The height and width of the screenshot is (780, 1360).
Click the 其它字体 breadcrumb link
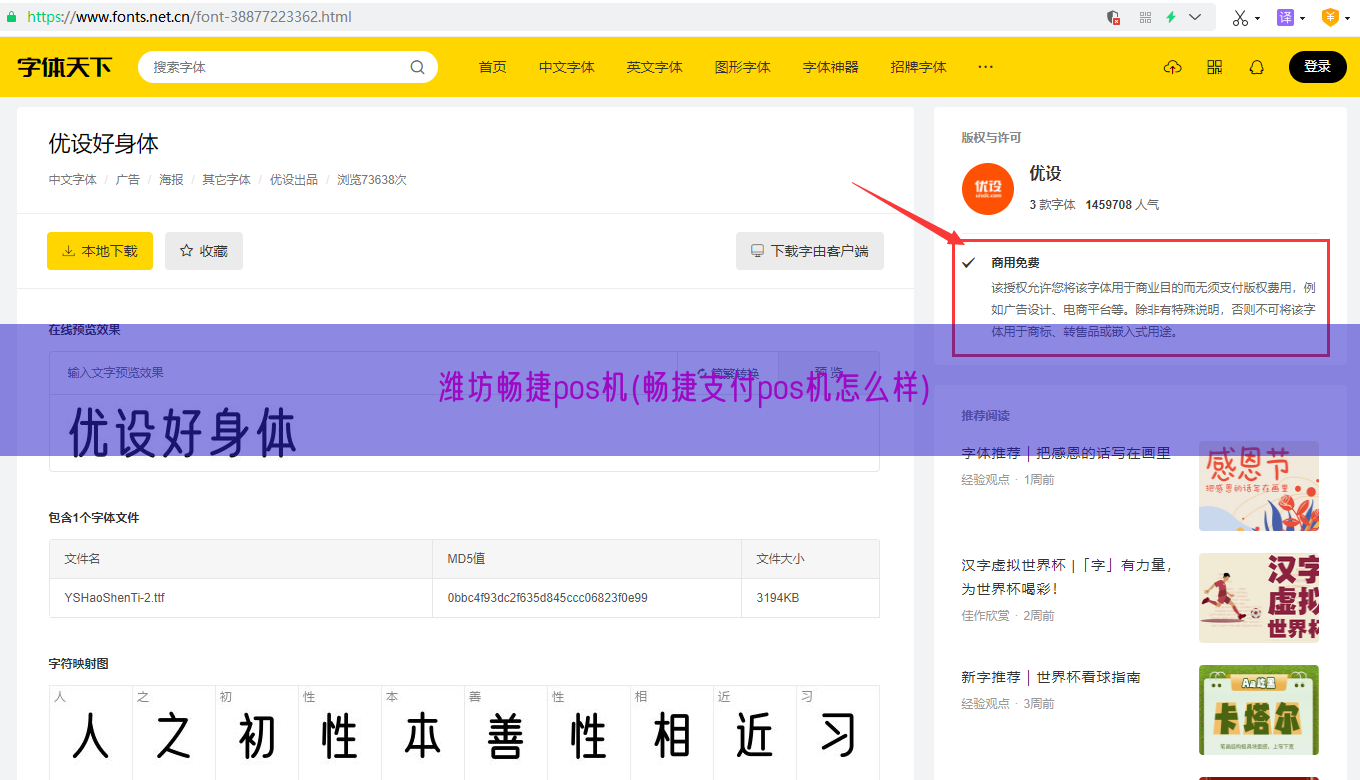point(227,180)
